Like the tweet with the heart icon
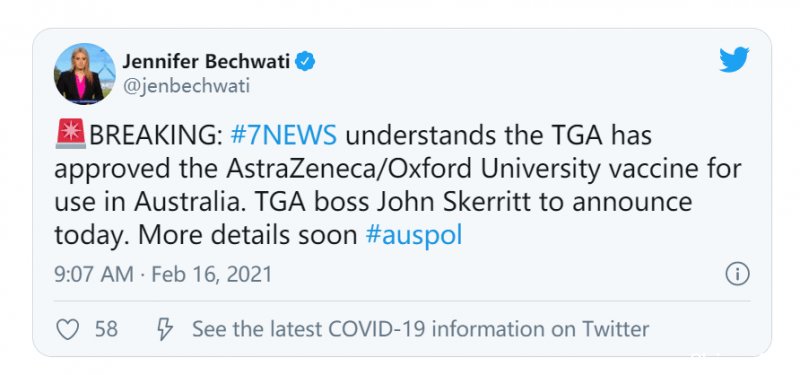Image resolution: width=800 pixels, height=375 pixels. tap(67, 330)
